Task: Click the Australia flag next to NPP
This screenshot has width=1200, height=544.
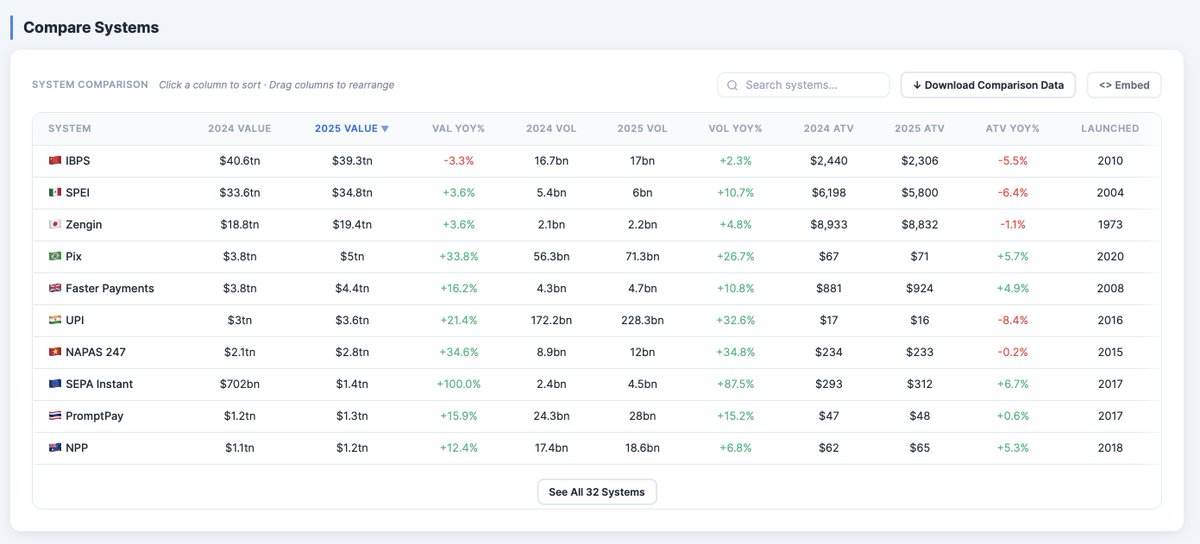Action: (55, 449)
